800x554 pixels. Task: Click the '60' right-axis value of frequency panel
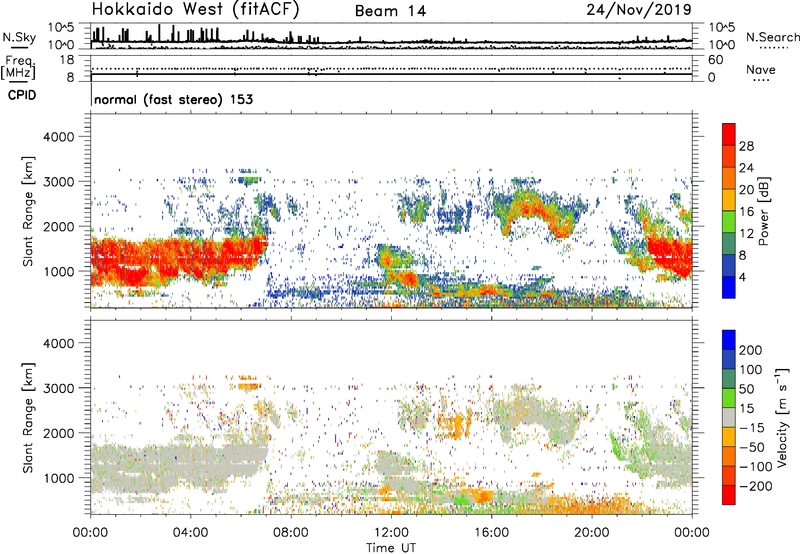click(x=715, y=60)
